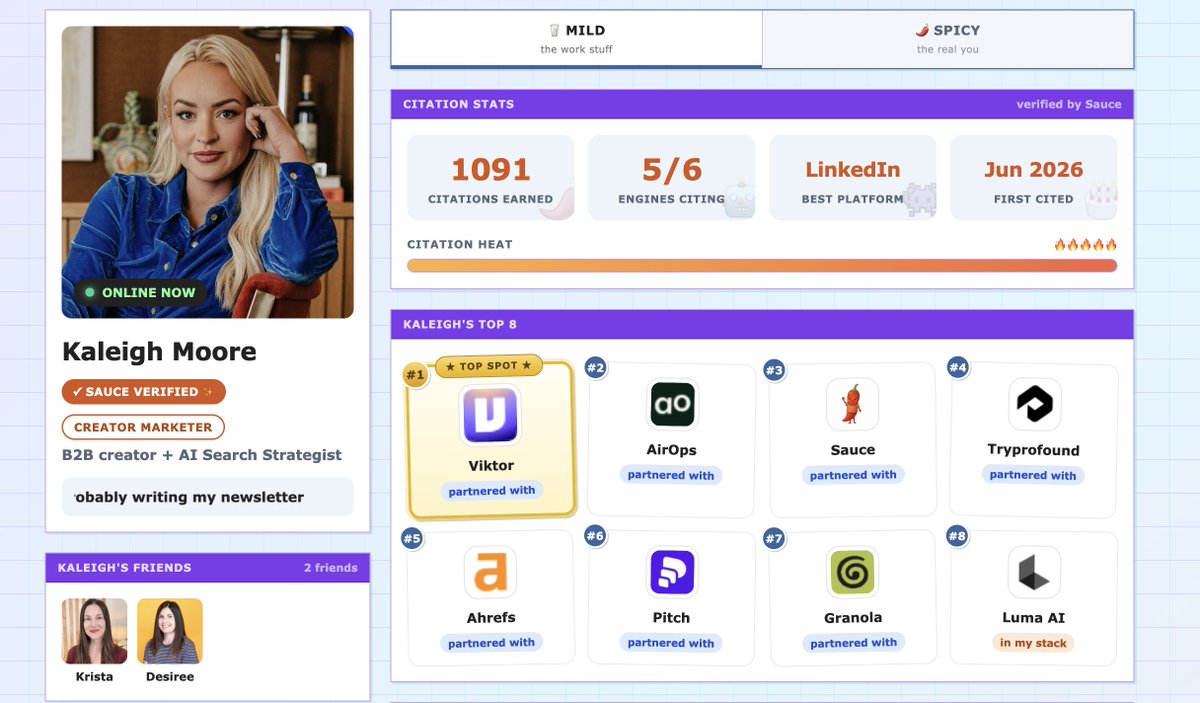This screenshot has width=1200, height=703.
Task: Click the orange Ahrefs logo icon
Action: [490, 573]
